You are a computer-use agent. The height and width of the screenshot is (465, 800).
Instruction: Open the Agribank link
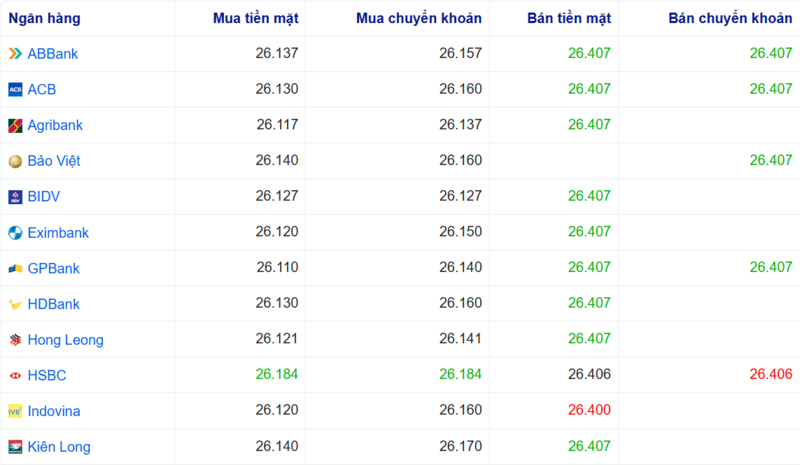click(55, 125)
